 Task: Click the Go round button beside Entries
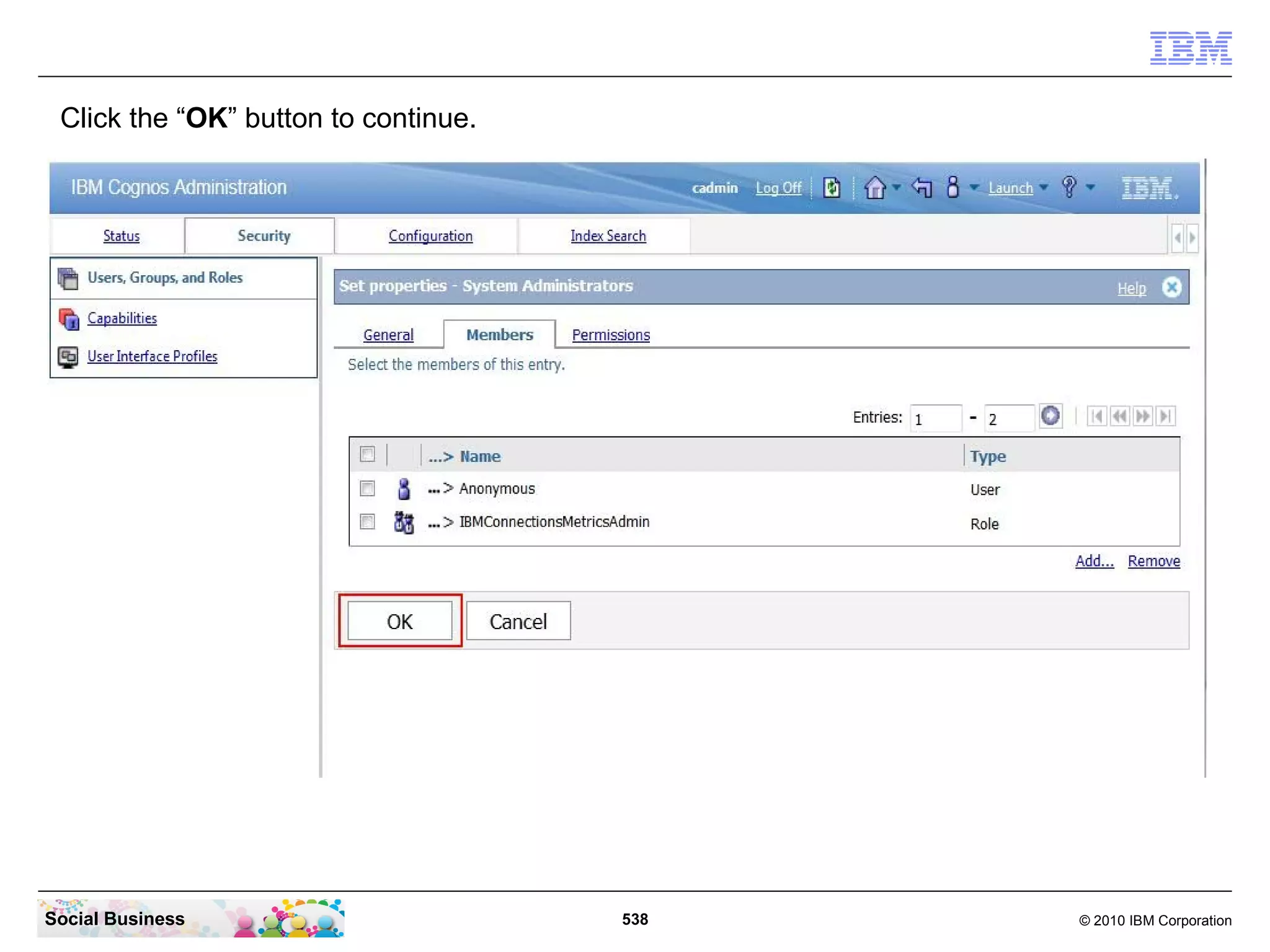(1050, 416)
